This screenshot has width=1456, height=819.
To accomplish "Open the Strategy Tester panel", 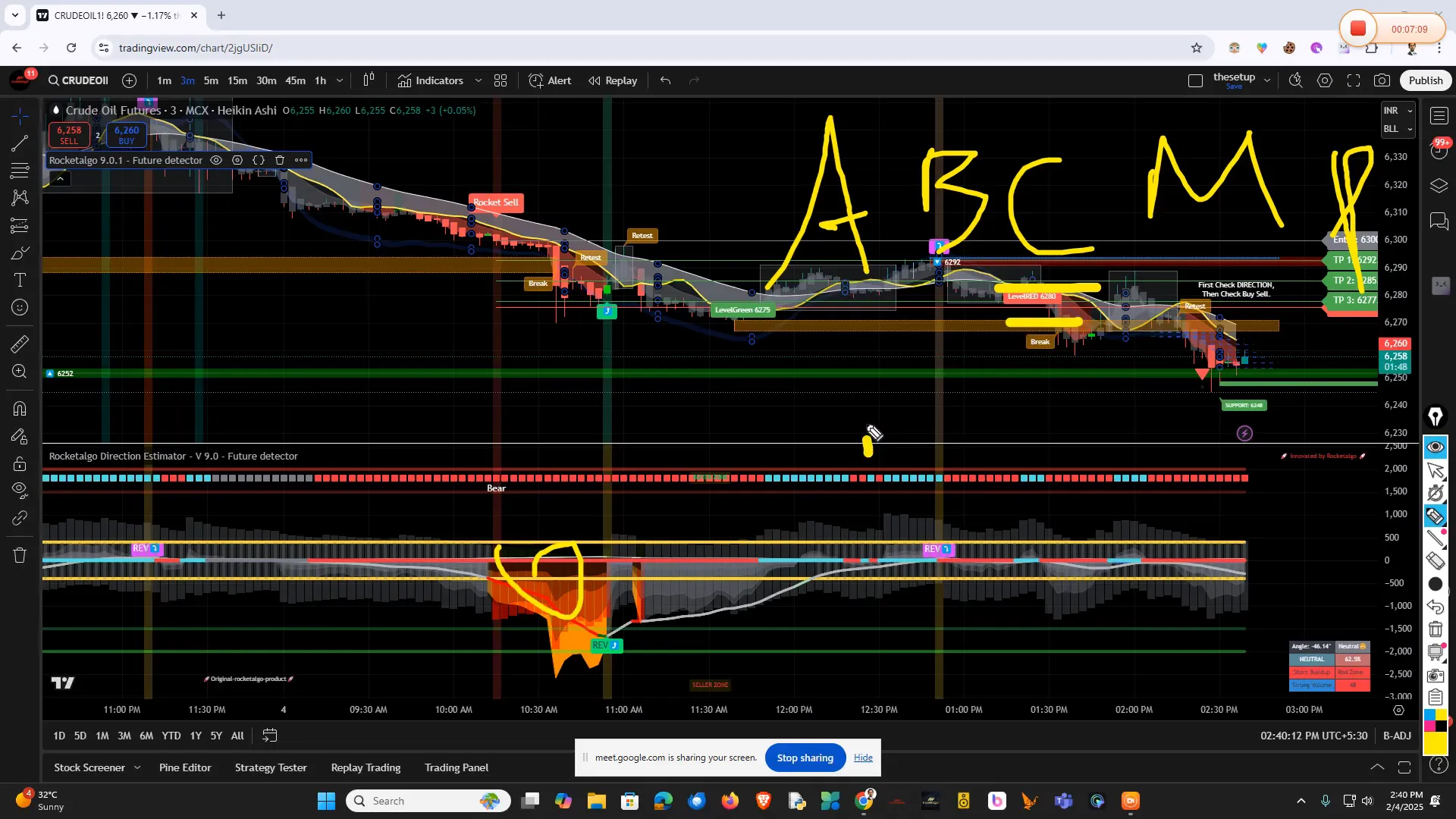I will coord(270,767).
